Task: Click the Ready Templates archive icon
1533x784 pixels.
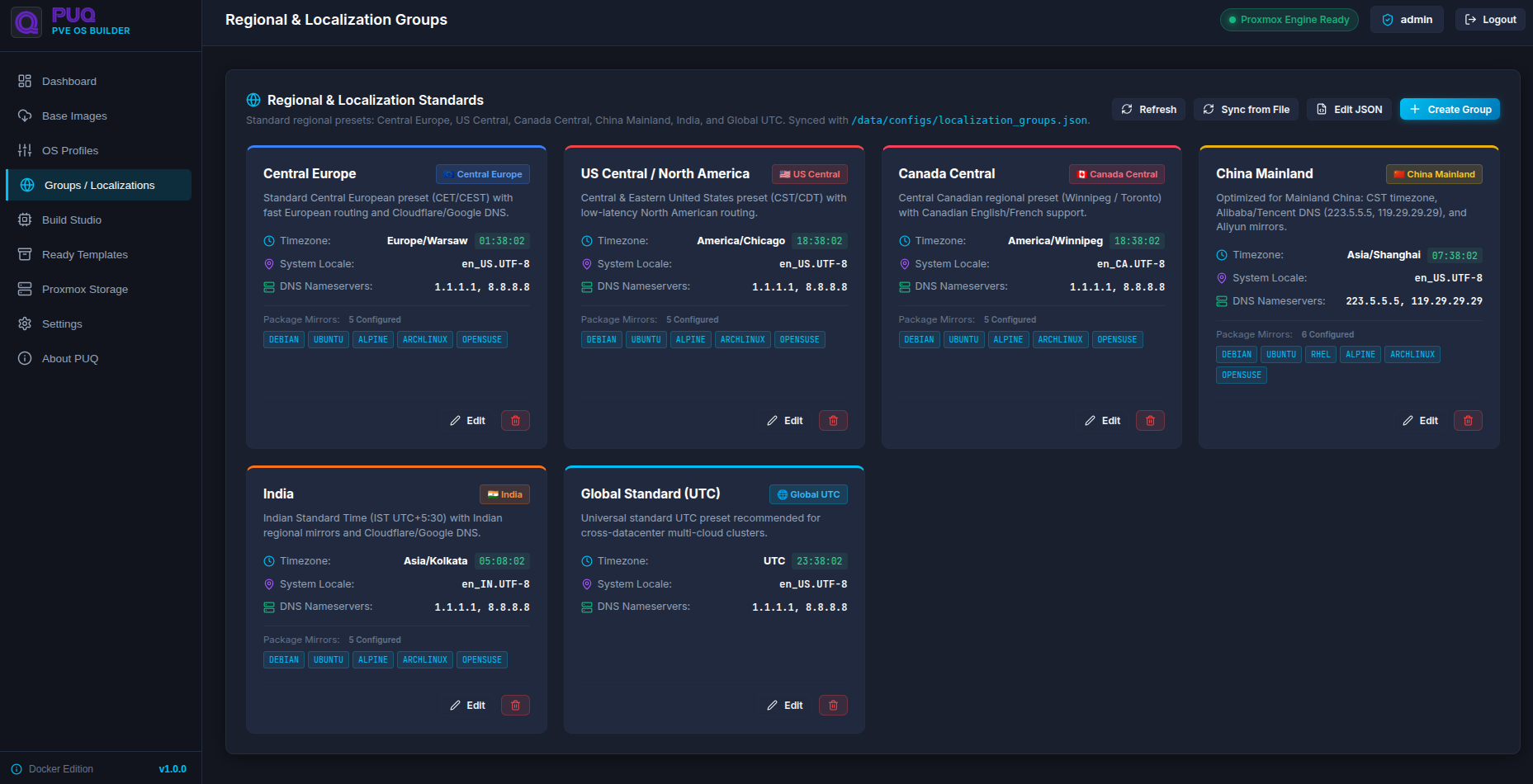Action: 25,254
